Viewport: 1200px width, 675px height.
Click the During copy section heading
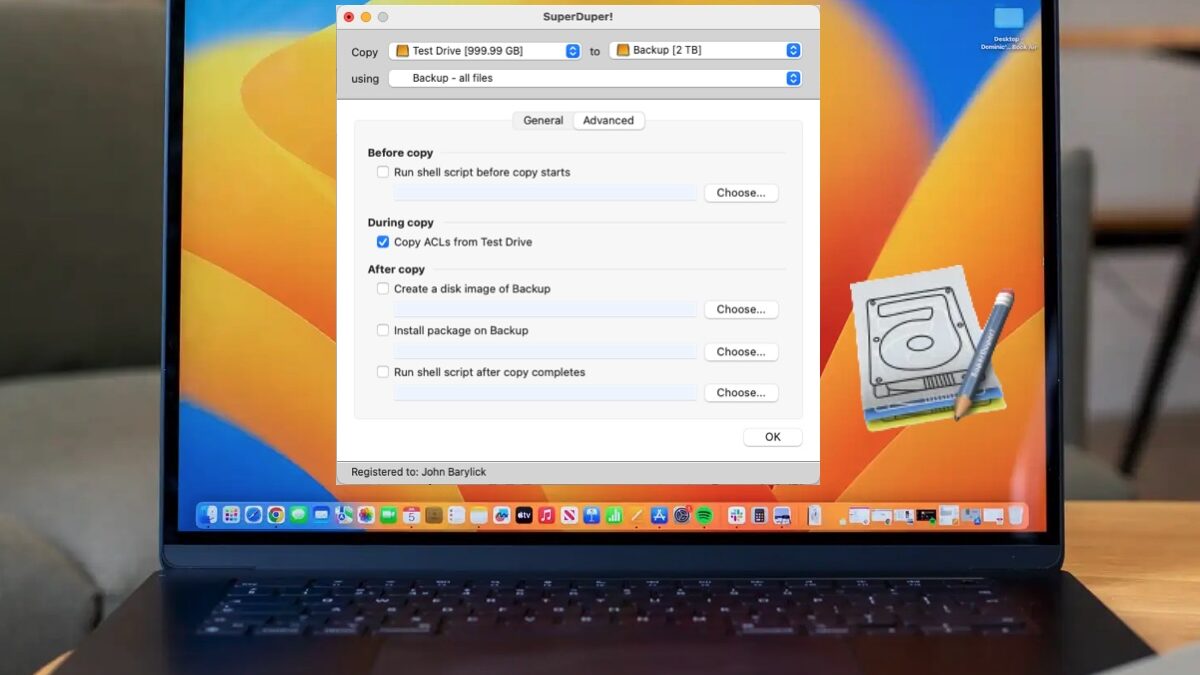click(400, 222)
